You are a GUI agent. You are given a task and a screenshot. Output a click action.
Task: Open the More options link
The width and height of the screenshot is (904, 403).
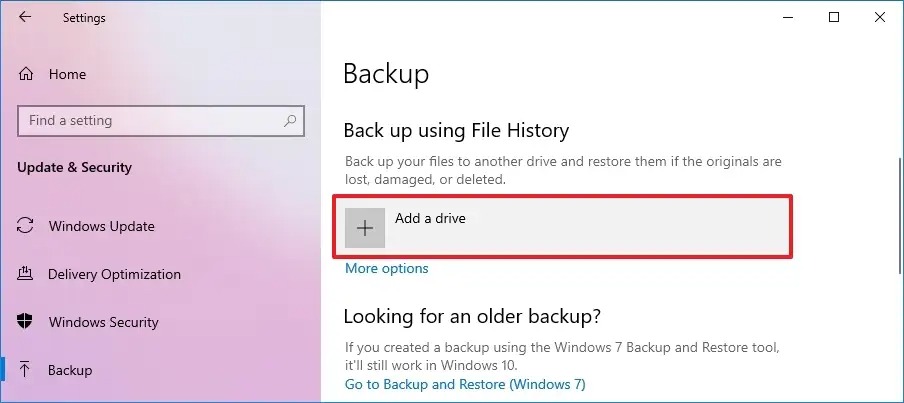pos(387,268)
